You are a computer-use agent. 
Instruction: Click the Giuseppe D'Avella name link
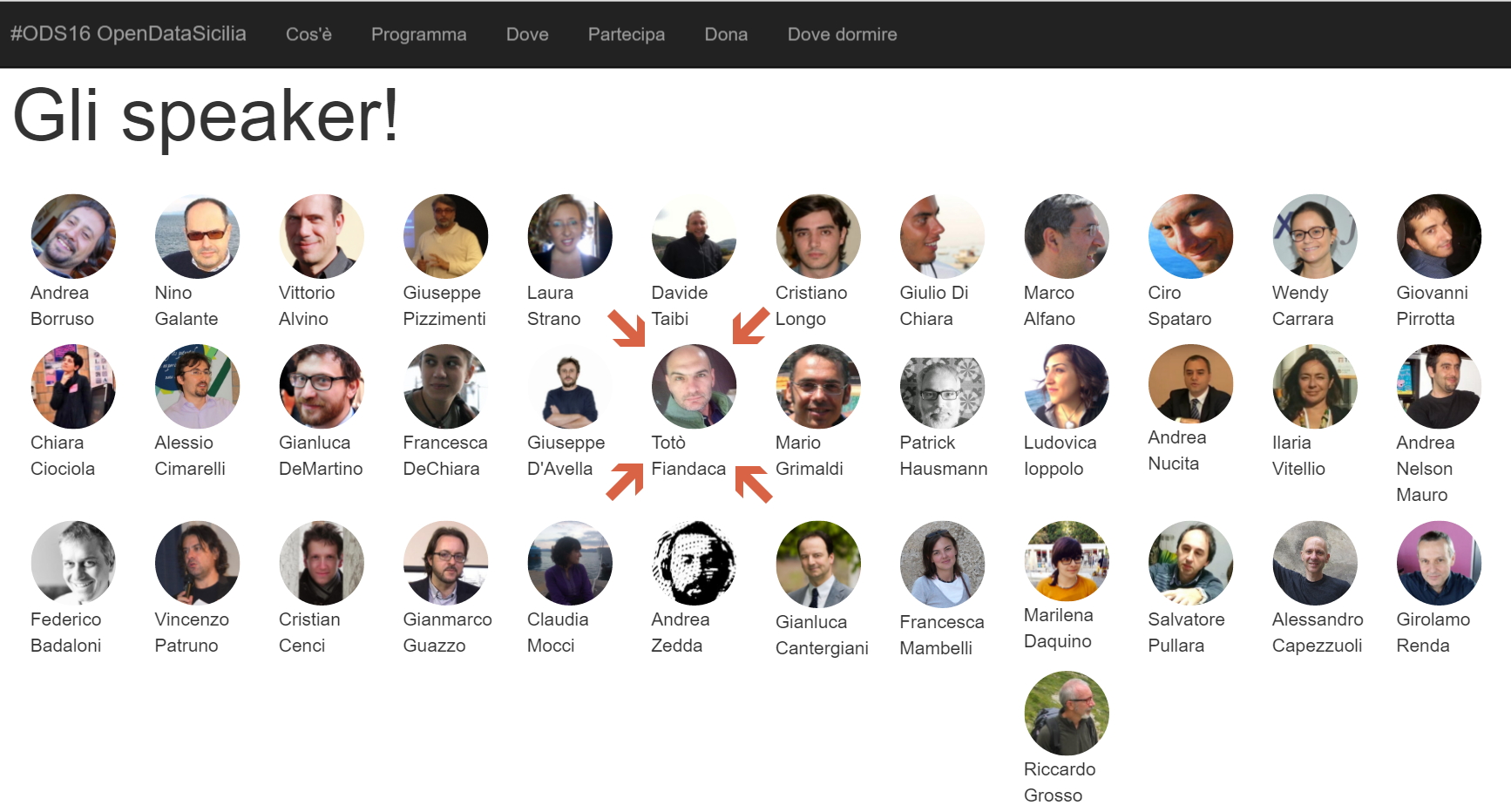[x=566, y=456]
